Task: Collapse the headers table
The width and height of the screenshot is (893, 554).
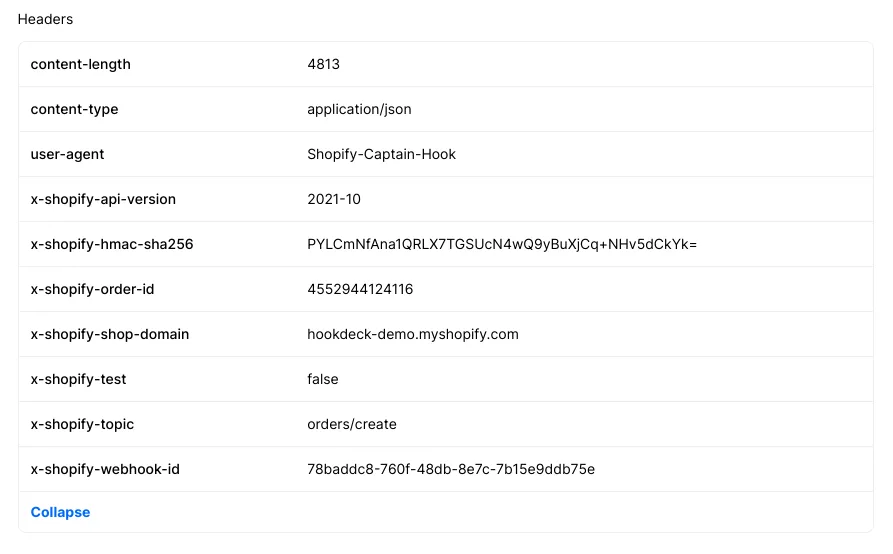Action: coord(60,512)
